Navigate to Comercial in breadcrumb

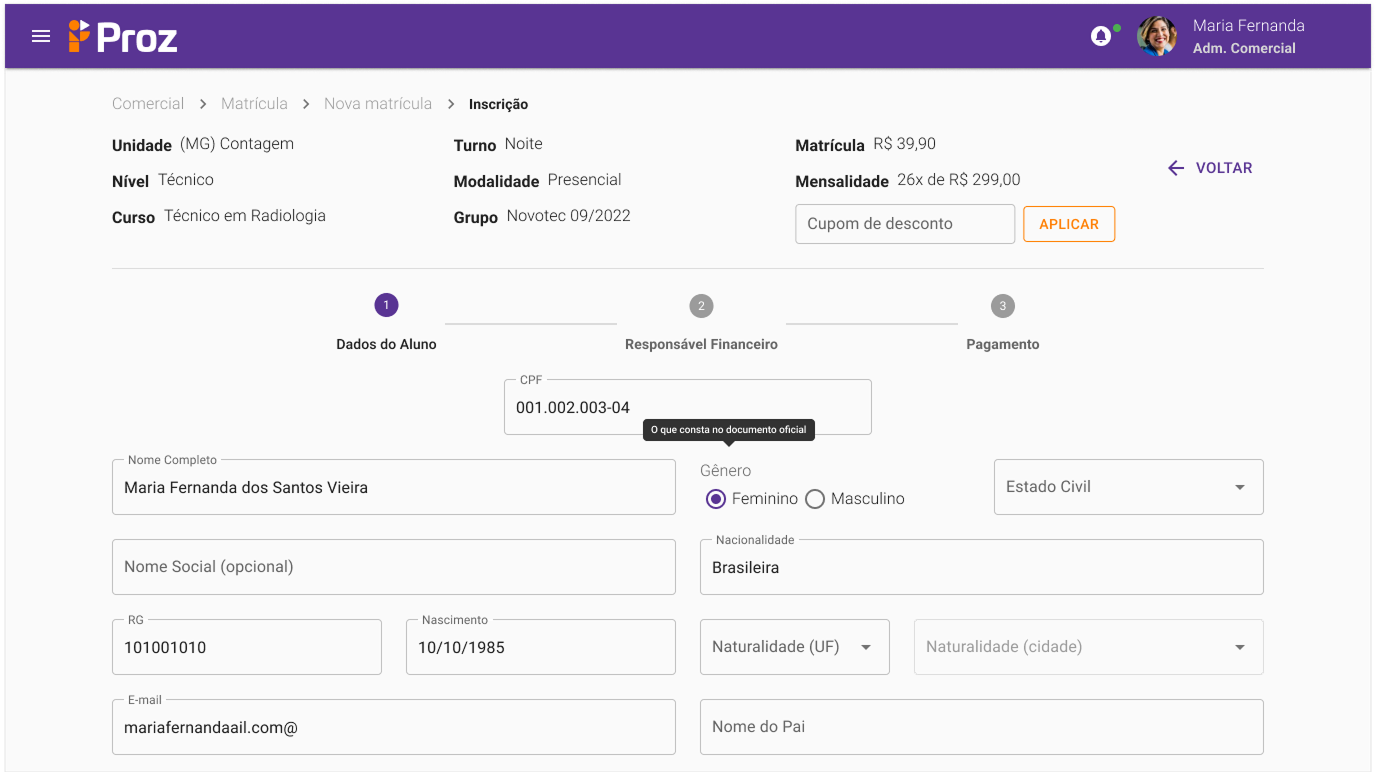(148, 104)
